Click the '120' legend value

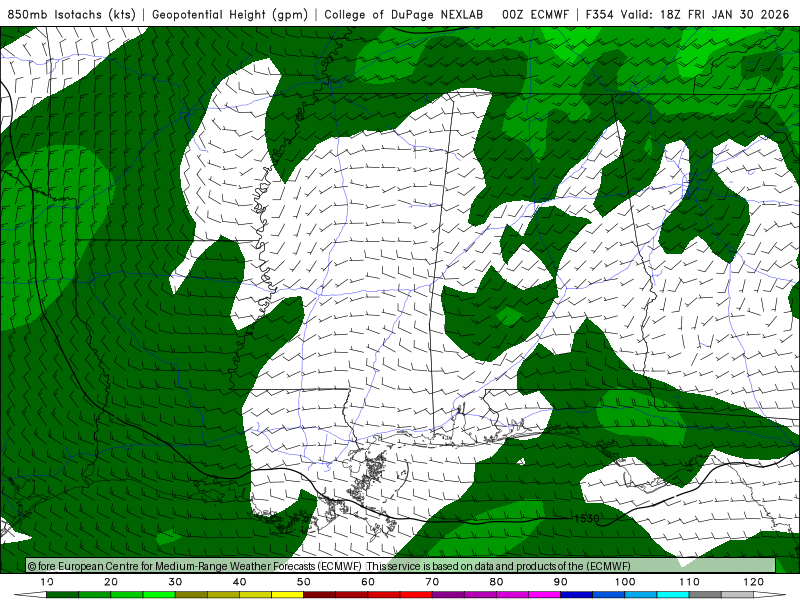coord(754,582)
